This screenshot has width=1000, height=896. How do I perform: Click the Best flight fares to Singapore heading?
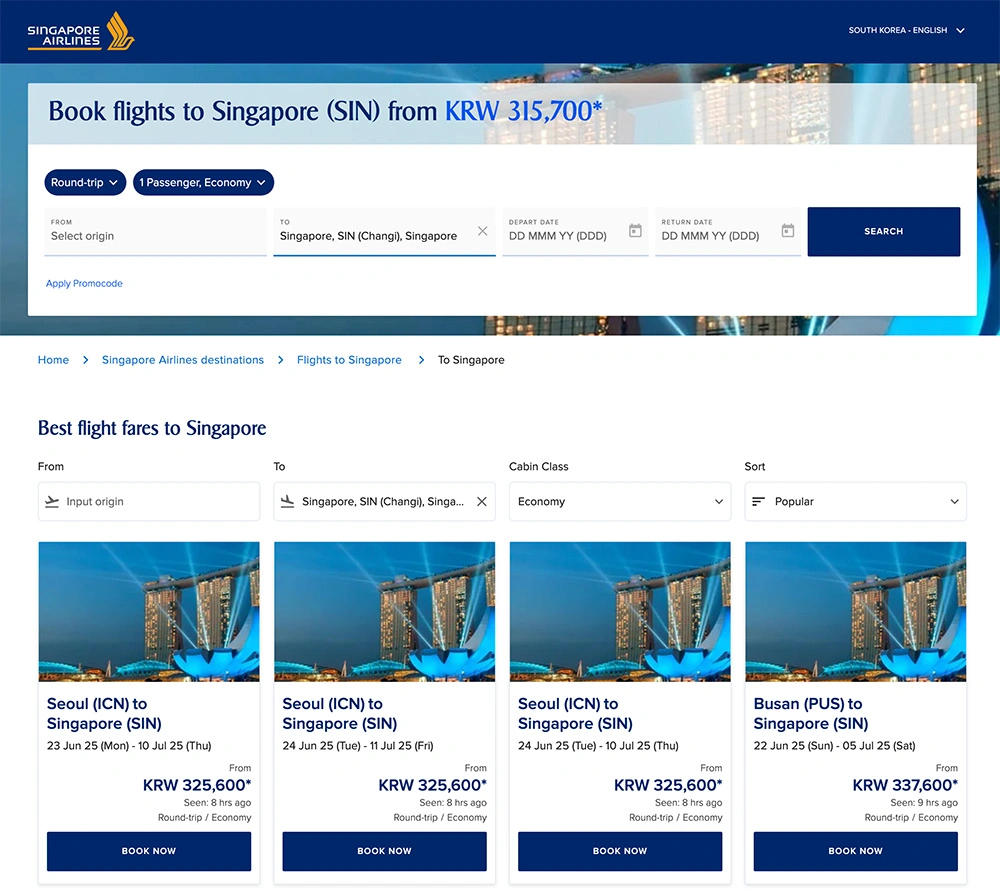point(152,428)
